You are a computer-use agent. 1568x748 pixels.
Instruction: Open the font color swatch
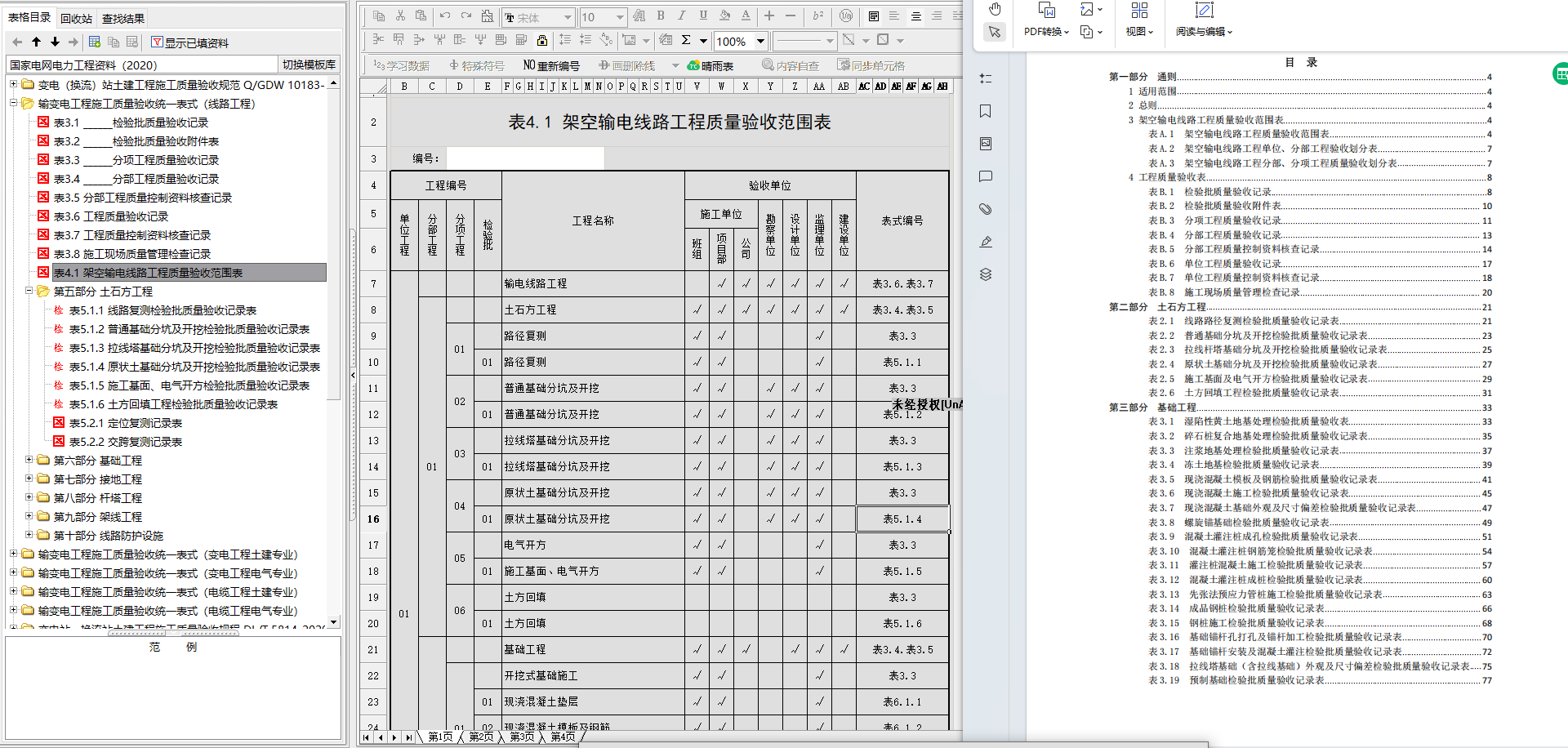pyautogui.click(x=746, y=16)
